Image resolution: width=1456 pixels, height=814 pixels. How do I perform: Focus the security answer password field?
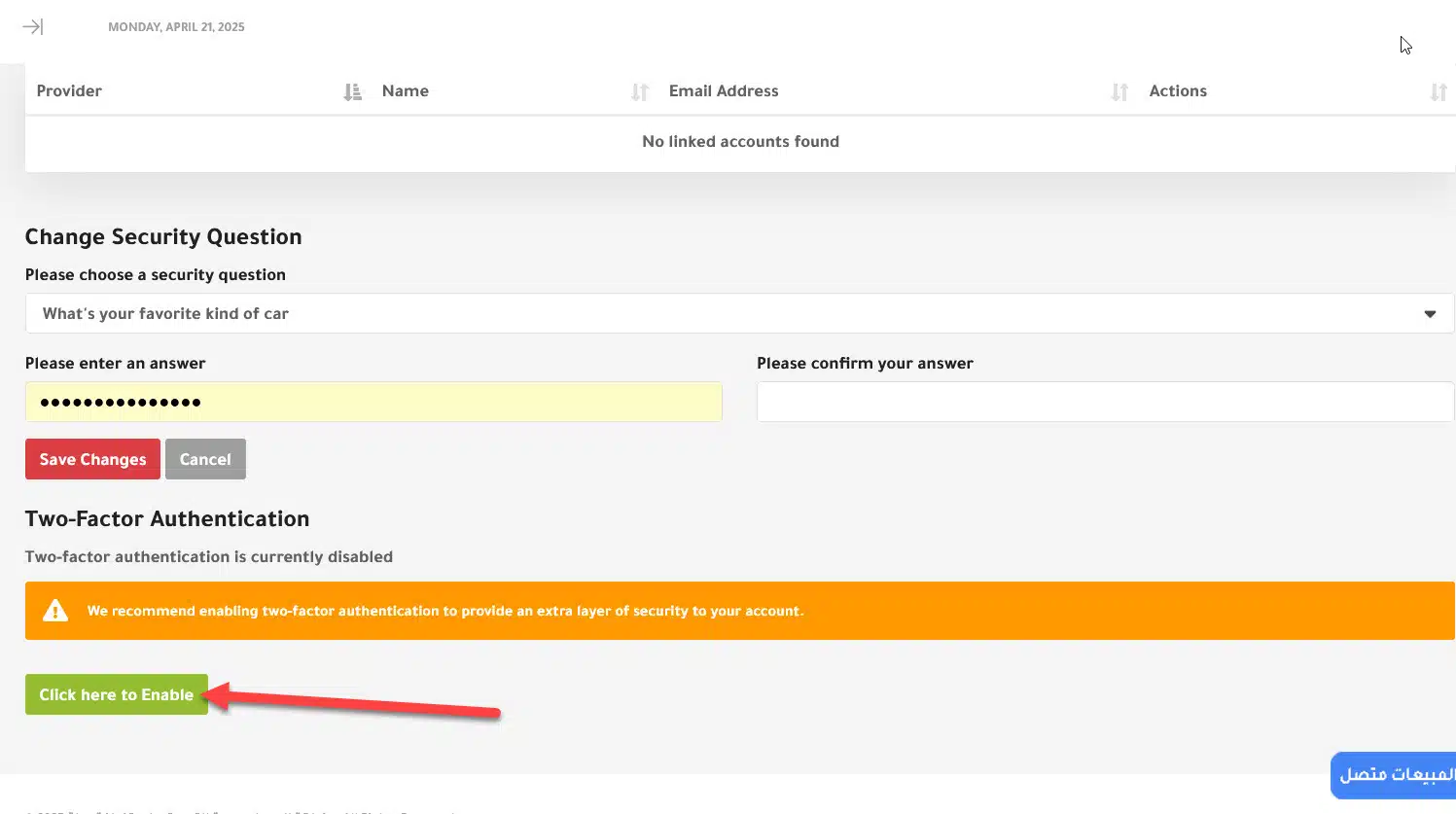pyautogui.click(x=373, y=402)
